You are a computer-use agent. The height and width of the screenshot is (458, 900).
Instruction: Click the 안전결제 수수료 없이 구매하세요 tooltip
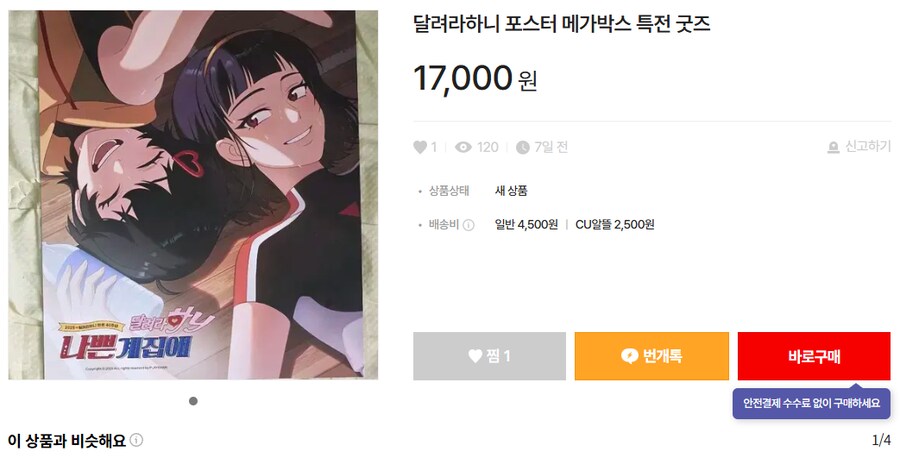(x=811, y=403)
